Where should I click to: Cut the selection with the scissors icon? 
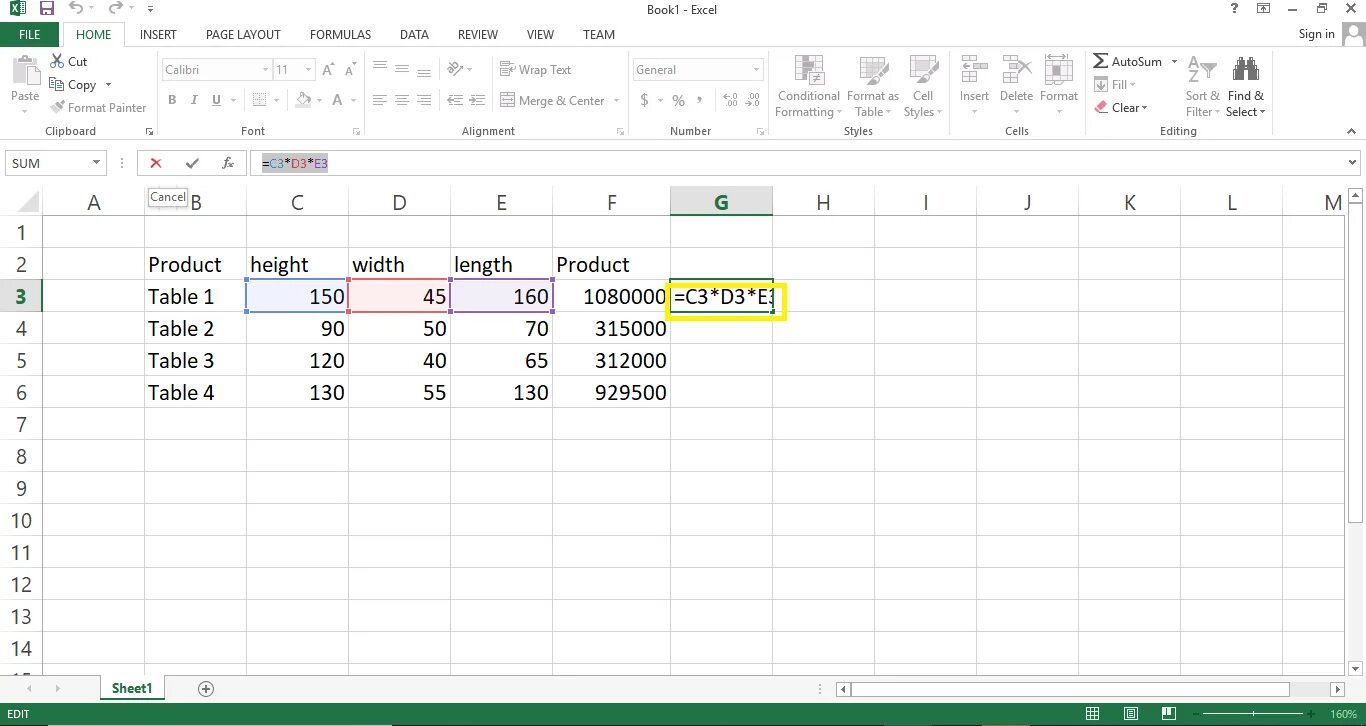point(56,62)
